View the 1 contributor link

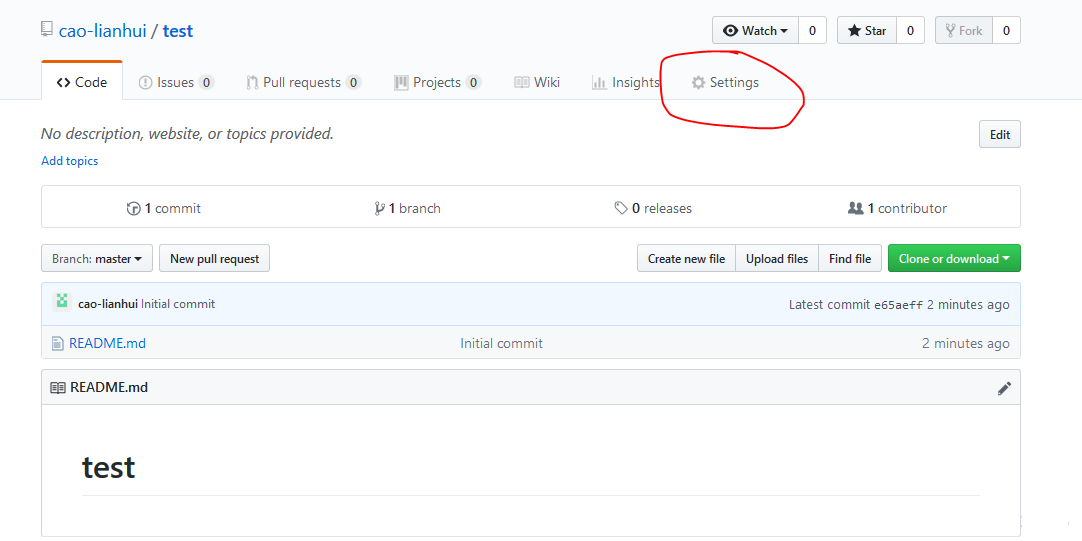coord(898,208)
